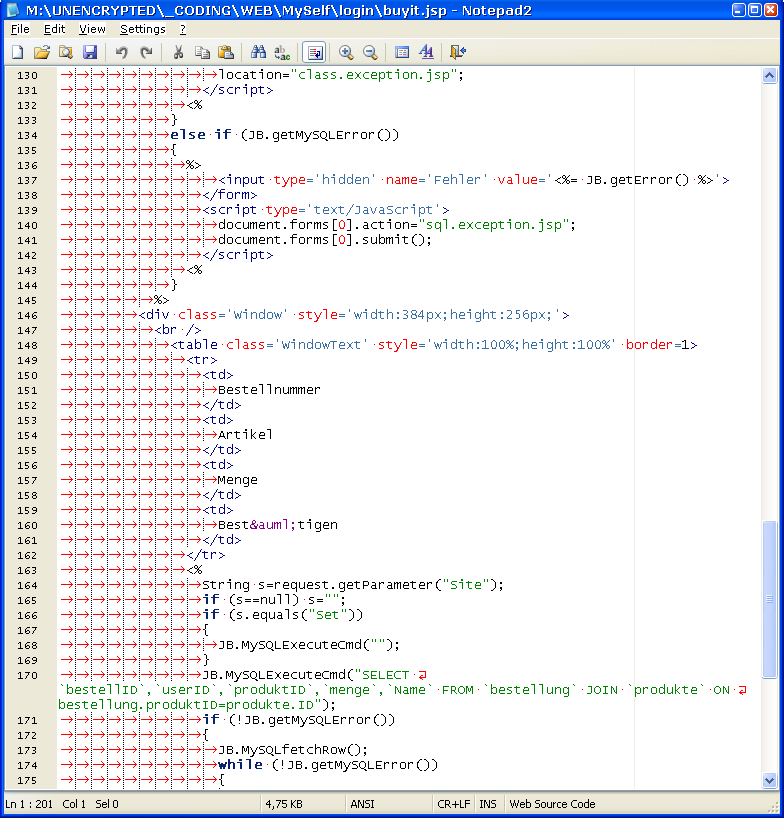
Task: Open the ? help menu
Action: pos(183,29)
